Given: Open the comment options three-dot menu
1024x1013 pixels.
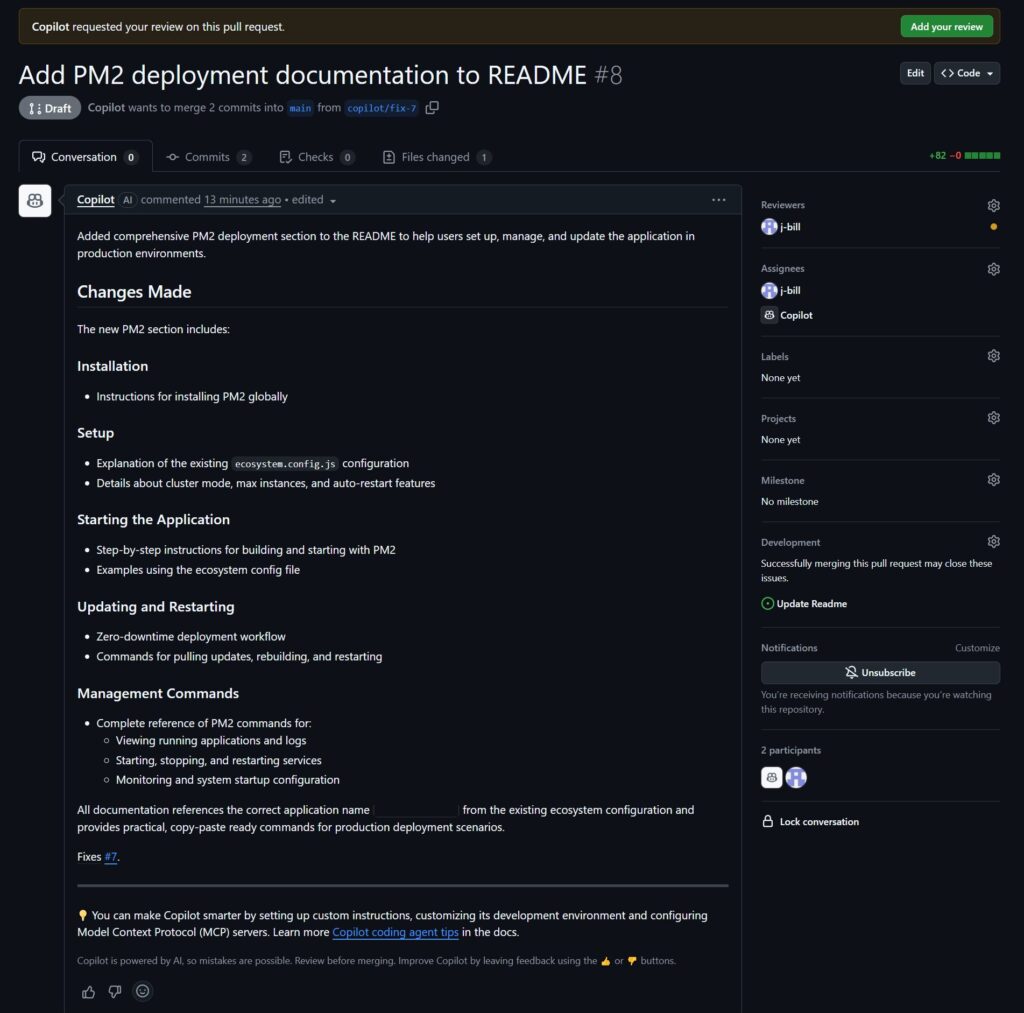Looking at the screenshot, I should point(718,200).
